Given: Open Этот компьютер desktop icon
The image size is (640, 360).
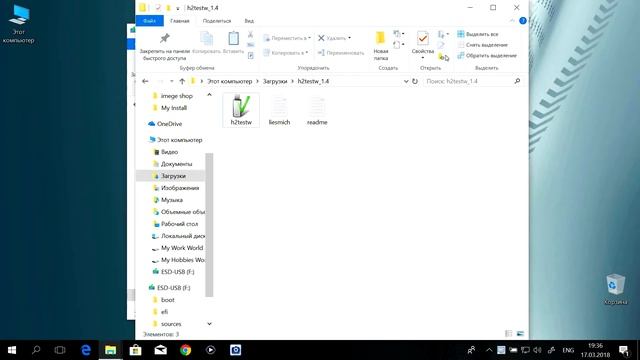Looking at the screenshot, I should coord(18,24).
